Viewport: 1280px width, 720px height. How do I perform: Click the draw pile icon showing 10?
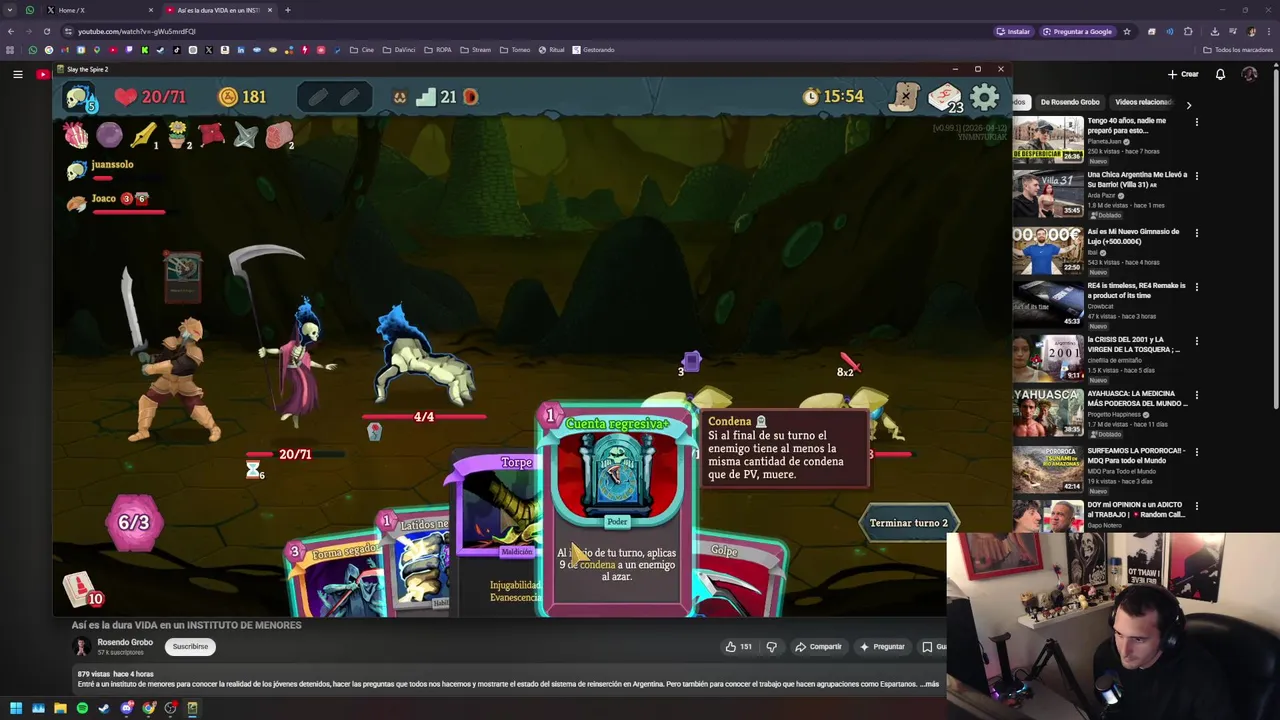(83, 589)
